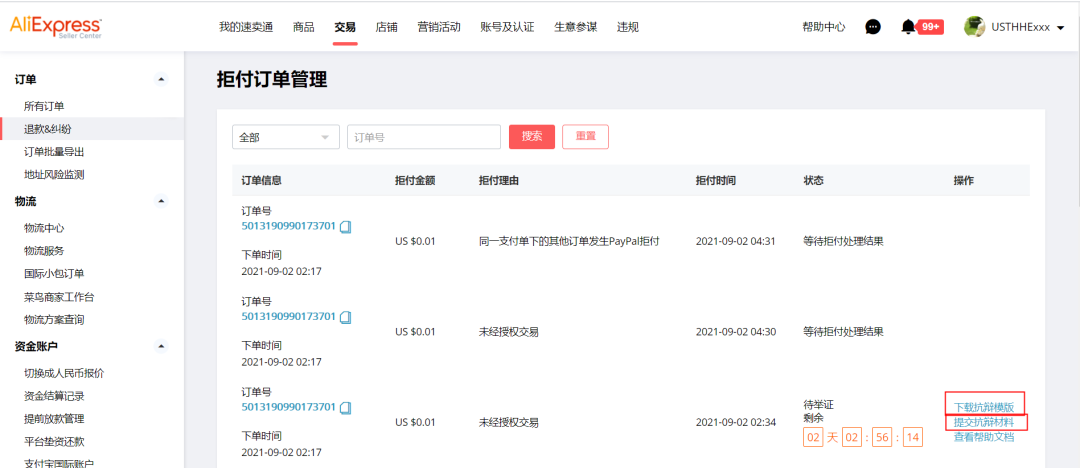The width and height of the screenshot is (1080, 468).
Task: Click the 2021-09-02 02:34 chargeback time
Action: tap(736, 423)
